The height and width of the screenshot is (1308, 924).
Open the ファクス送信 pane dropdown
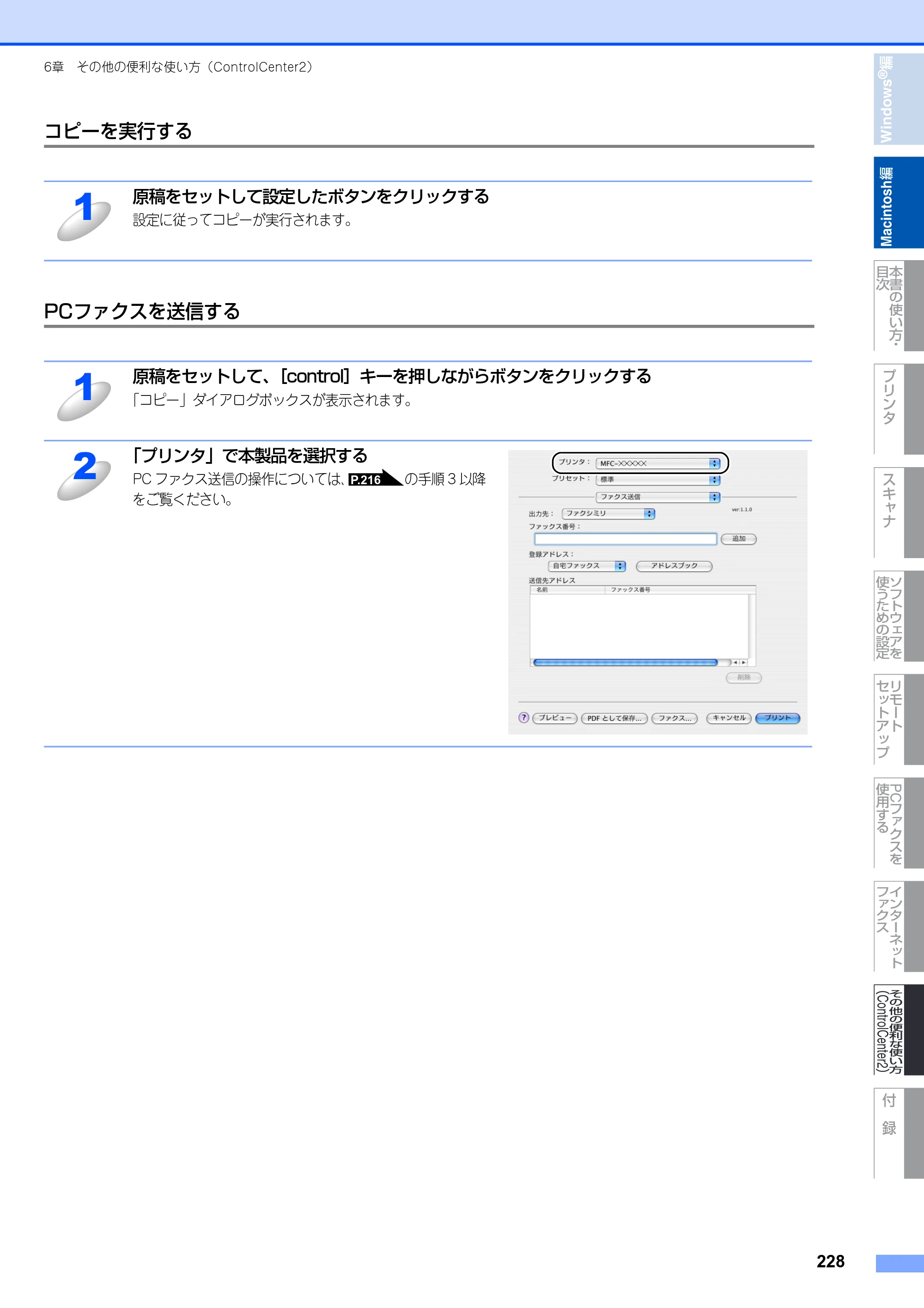pos(658,497)
